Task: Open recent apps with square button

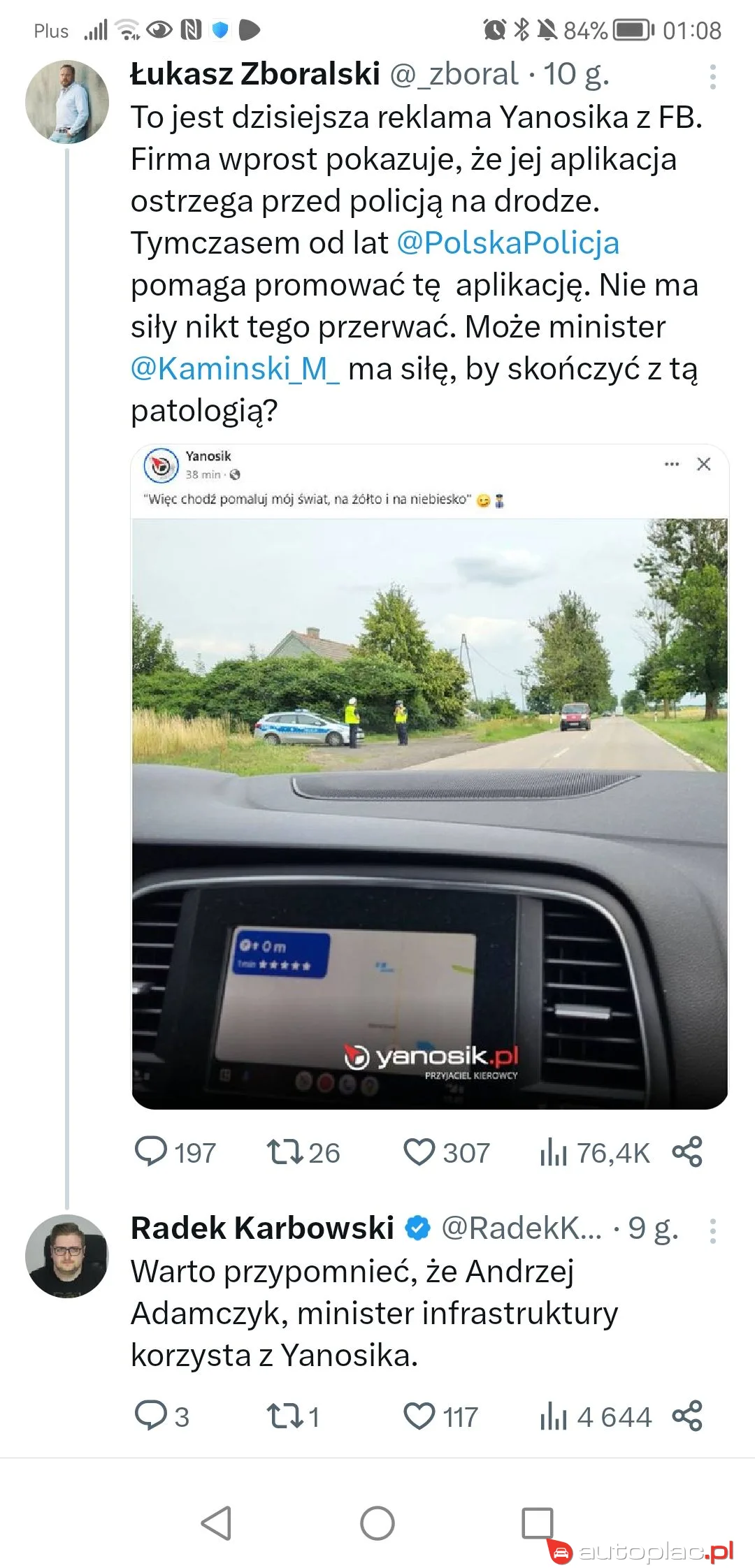Action: (x=537, y=1523)
